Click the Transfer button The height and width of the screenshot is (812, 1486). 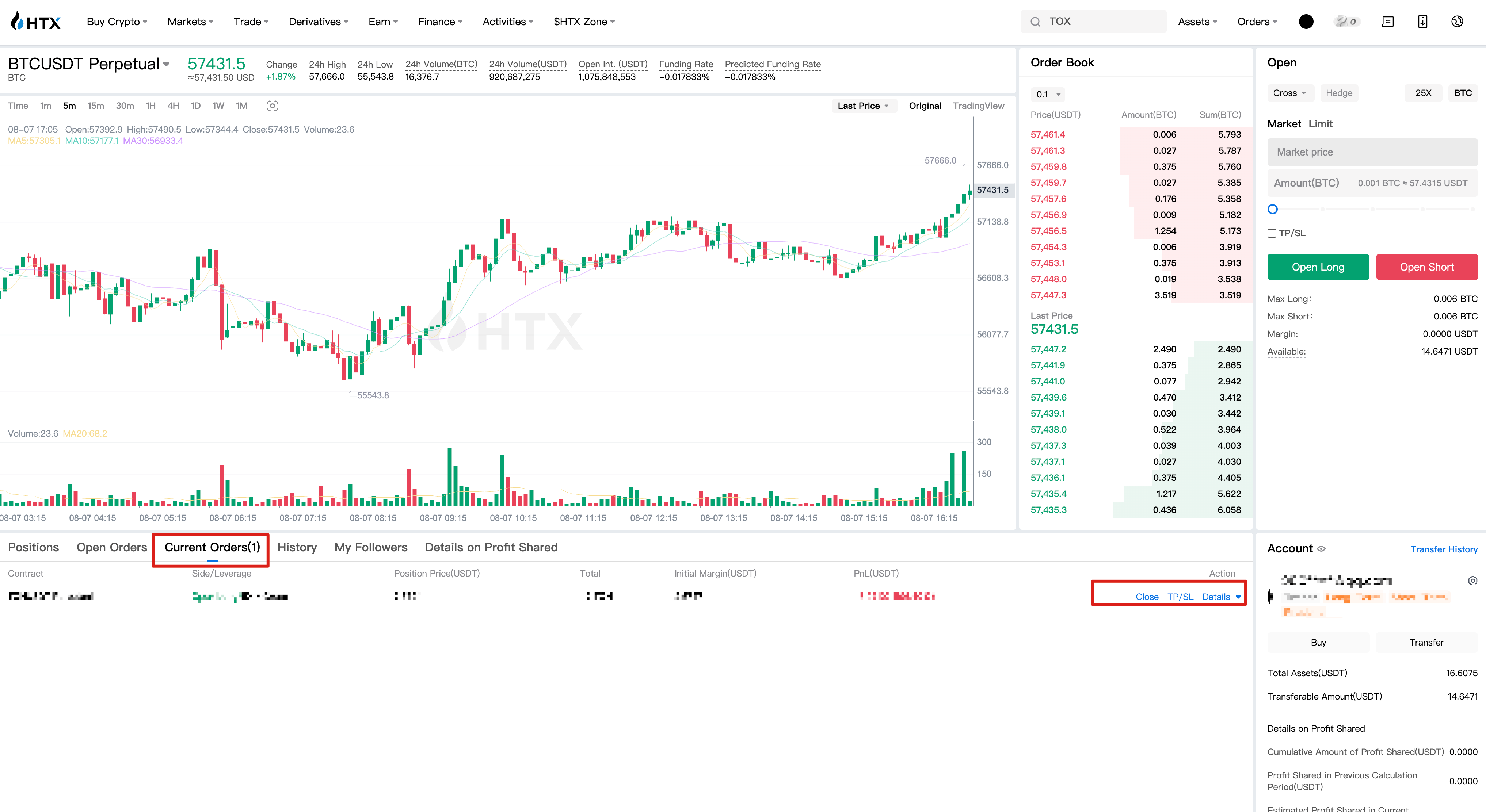click(x=1426, y=643)
